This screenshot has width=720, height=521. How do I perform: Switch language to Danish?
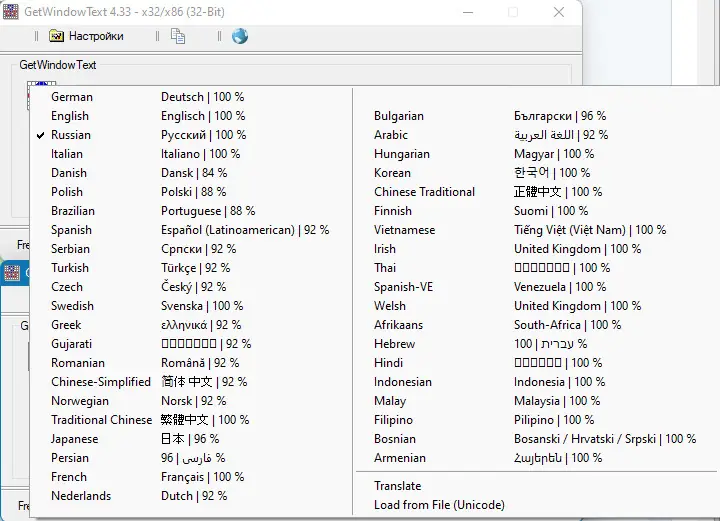(192, 173)
